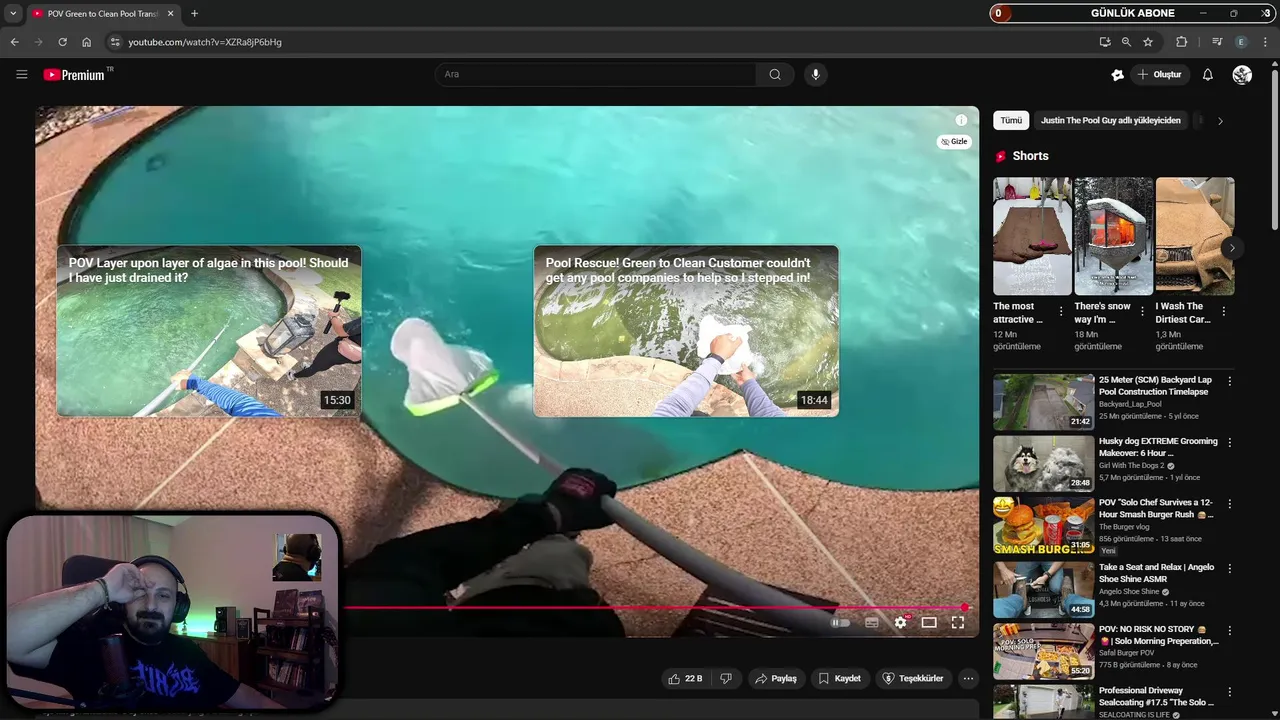The width and height of the screenshot is (1280, 720).
Task: Hide end screen cards with Gizle
Action: click(x=954, y=142)
